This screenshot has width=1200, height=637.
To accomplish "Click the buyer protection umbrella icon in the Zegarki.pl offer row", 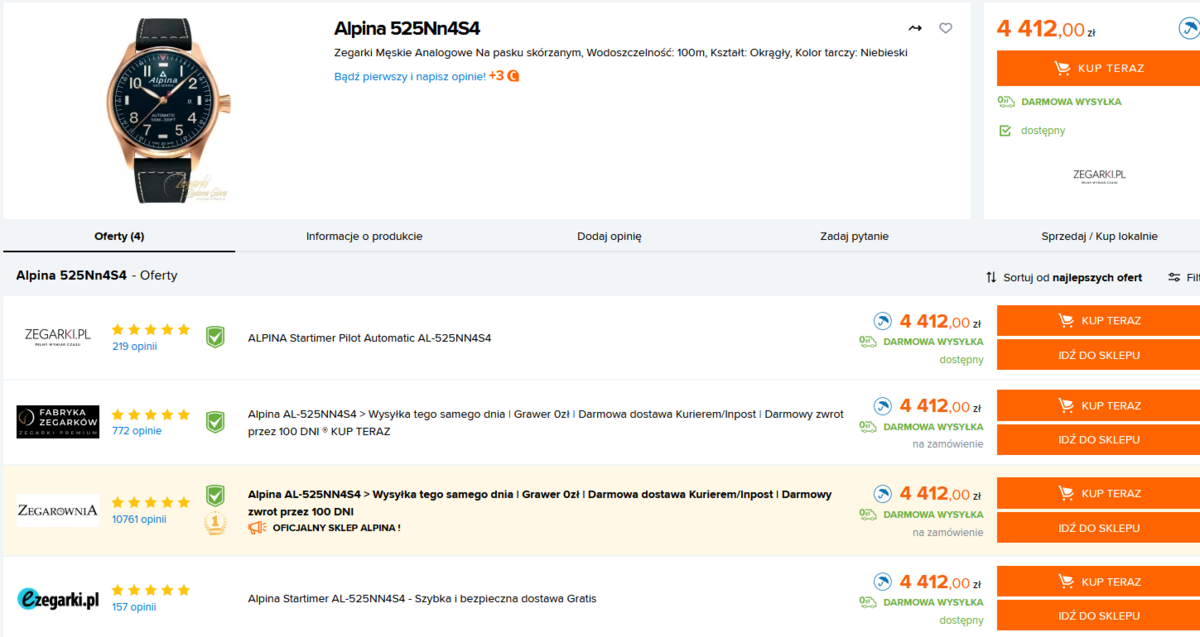I will point(882,321).
